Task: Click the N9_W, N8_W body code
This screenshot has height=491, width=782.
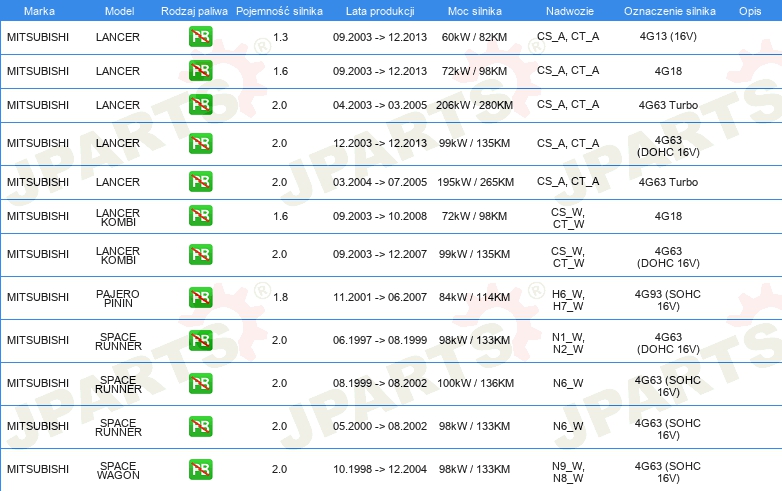Action: pyautogui.click(x=568, y=472)
